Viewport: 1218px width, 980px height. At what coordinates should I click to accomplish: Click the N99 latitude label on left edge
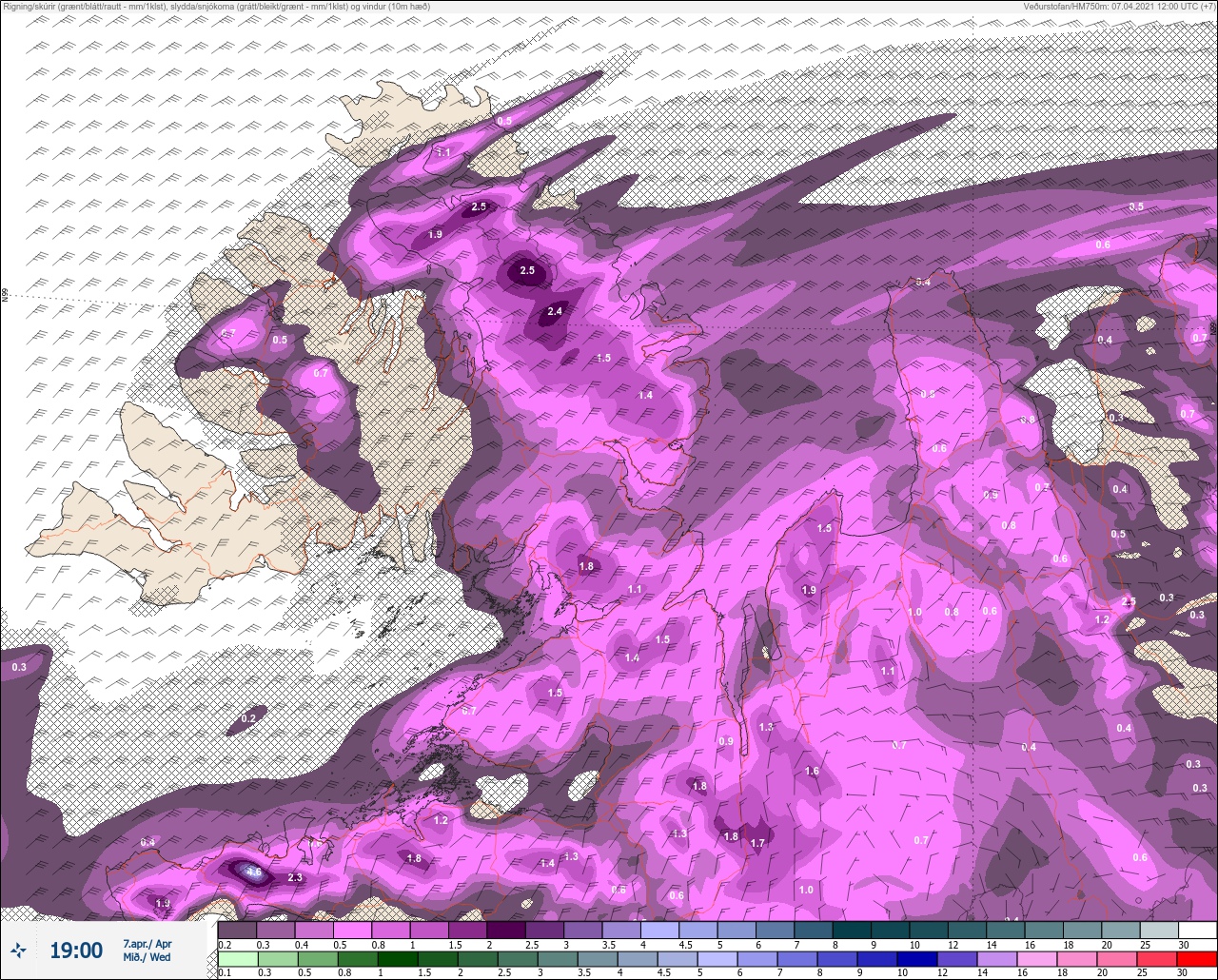coord(5,296)
